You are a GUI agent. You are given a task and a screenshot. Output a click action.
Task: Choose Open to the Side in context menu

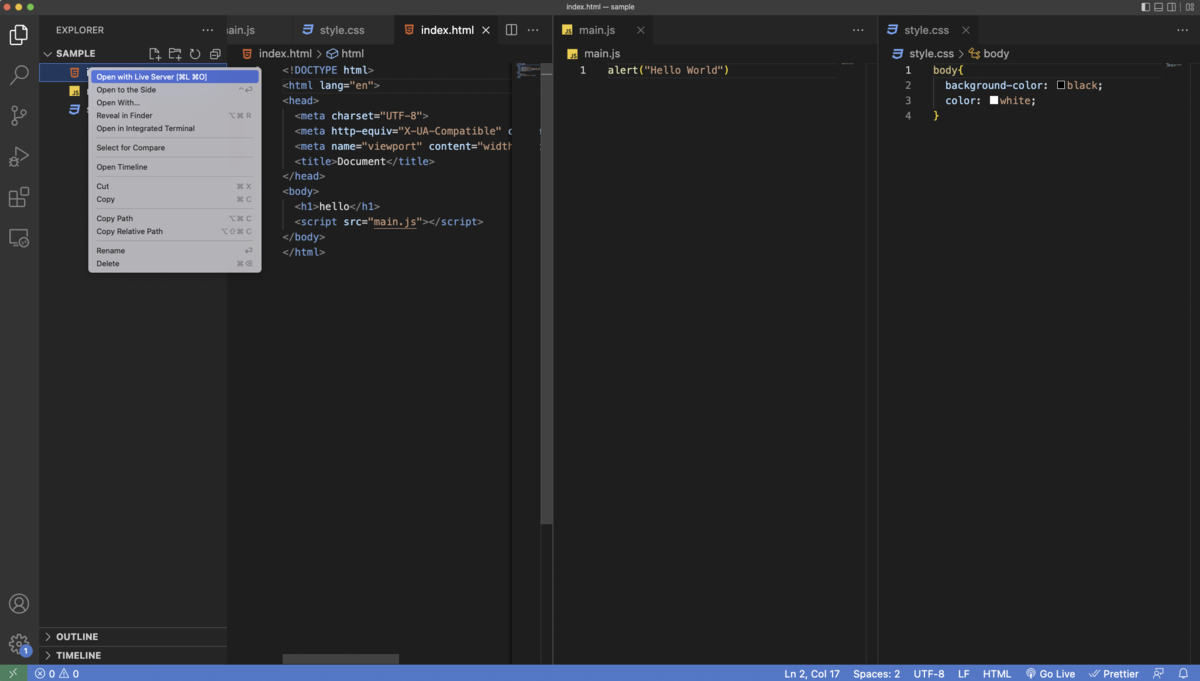[175, 90]
